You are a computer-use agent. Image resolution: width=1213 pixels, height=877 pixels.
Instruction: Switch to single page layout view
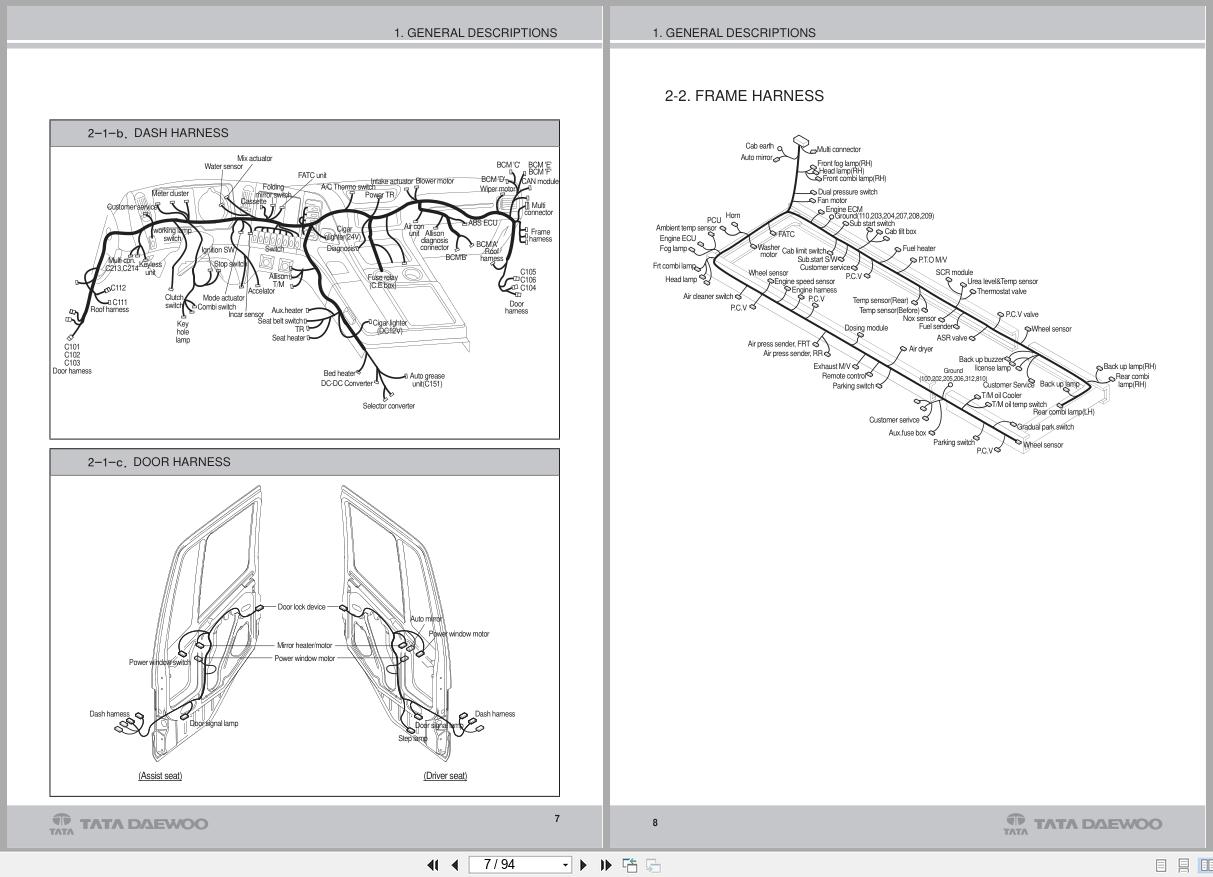pyautogui.click(x=1161, y=864)
